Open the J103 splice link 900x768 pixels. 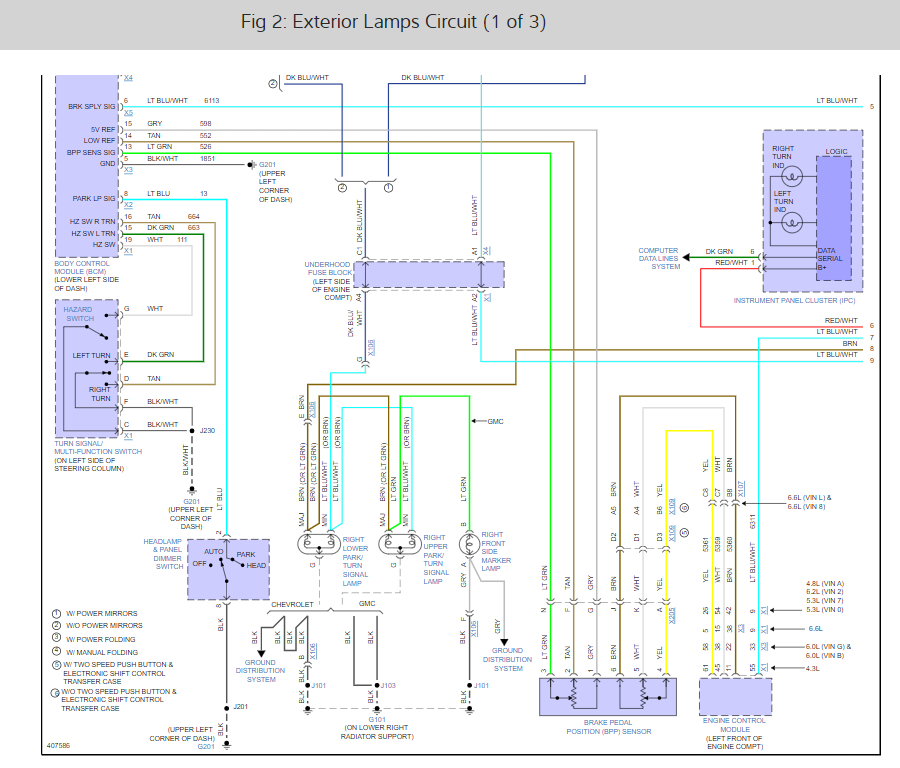389,685
